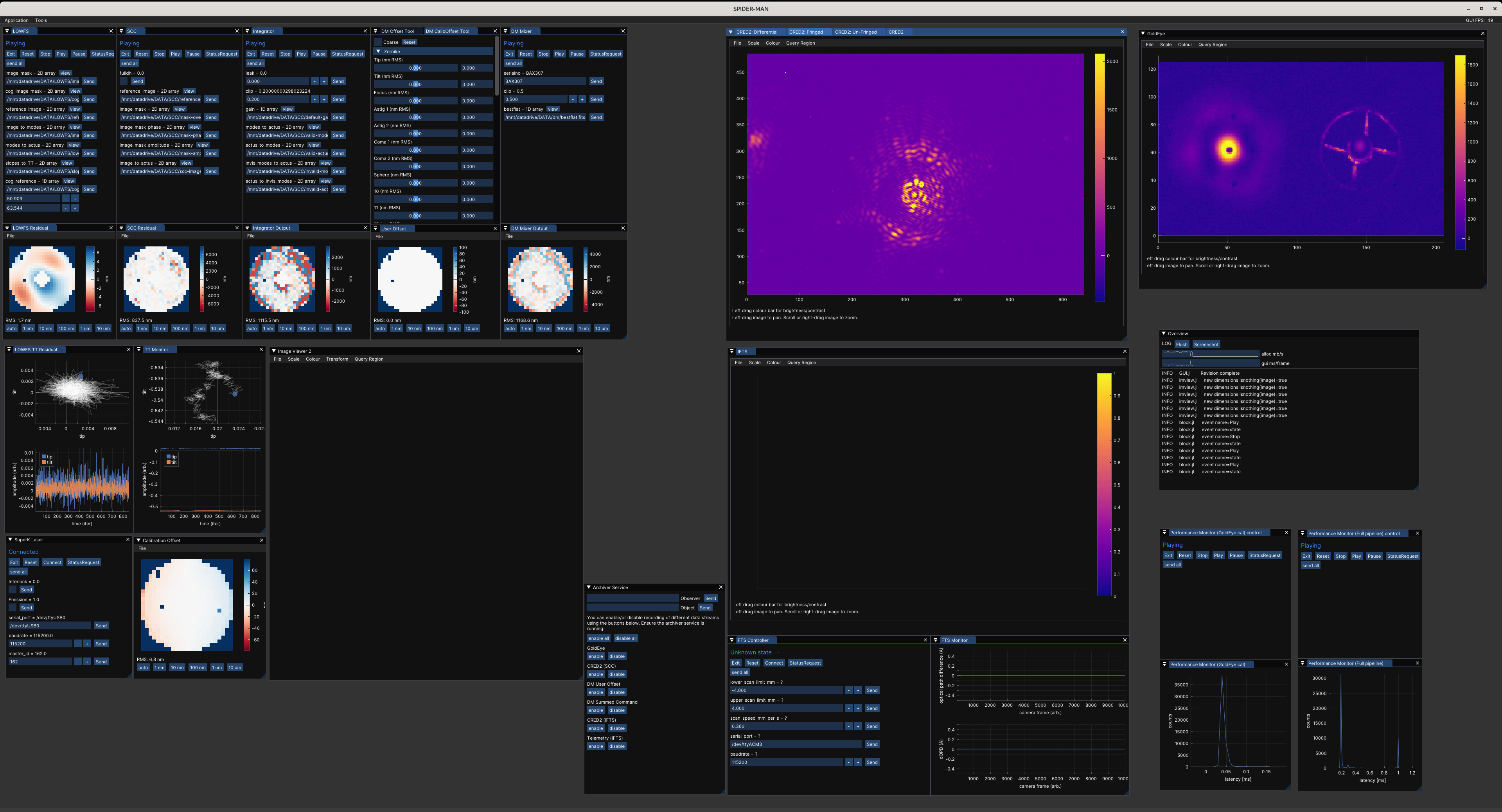Switch to the CRED2: Fringed tab
This screenshot has width=1502, height=812.
pyautogui.click(x=806, y=32)
